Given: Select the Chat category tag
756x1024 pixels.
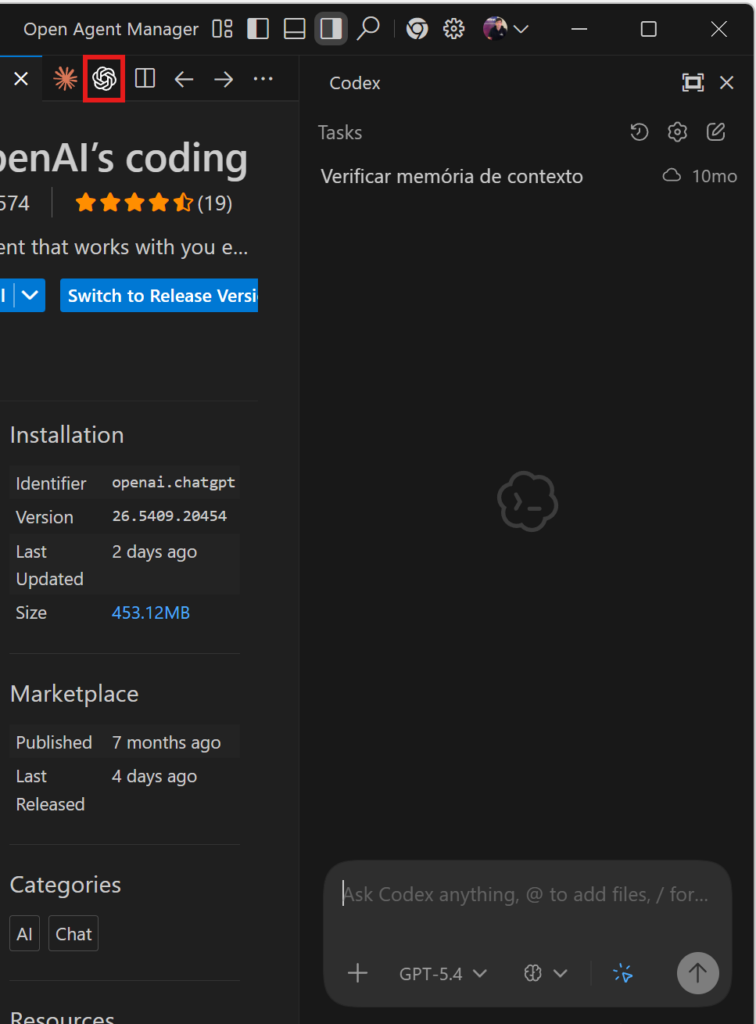Looking at the screenshot, I should [74, 934].
